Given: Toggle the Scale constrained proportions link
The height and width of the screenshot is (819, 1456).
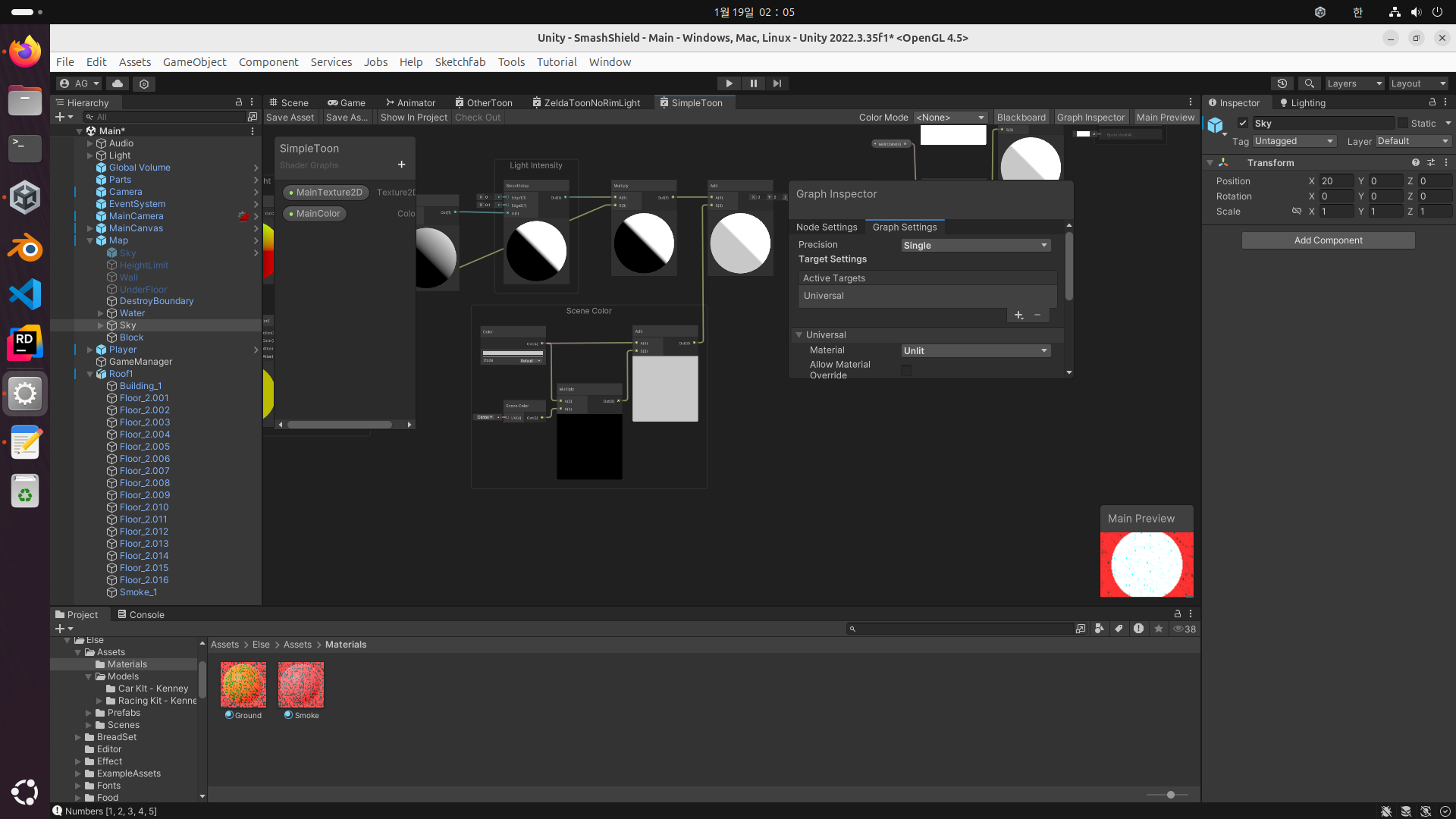Looking at the screenshot, I should (x=1297, y=212).
